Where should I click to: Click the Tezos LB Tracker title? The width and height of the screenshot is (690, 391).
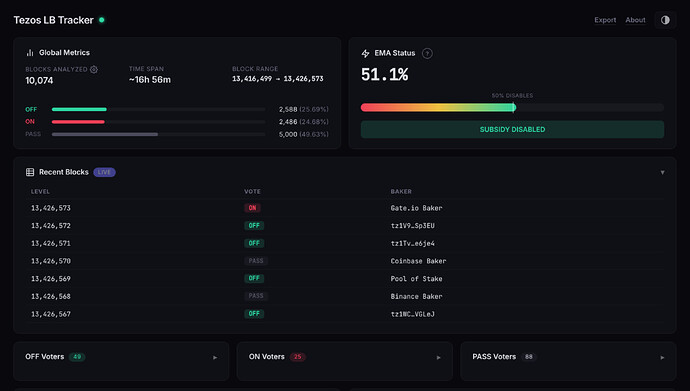[x=53, y=20]
